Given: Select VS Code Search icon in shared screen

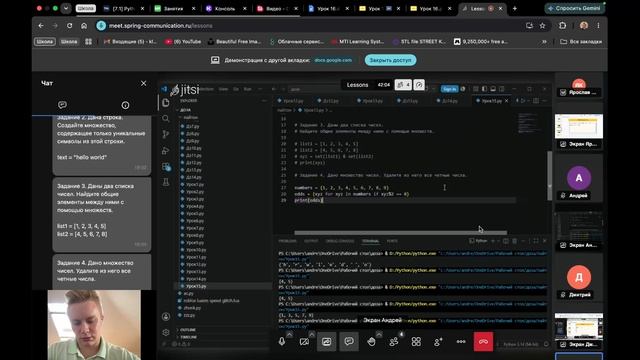Looking at the screenshot, I should [x=166, y=118].
